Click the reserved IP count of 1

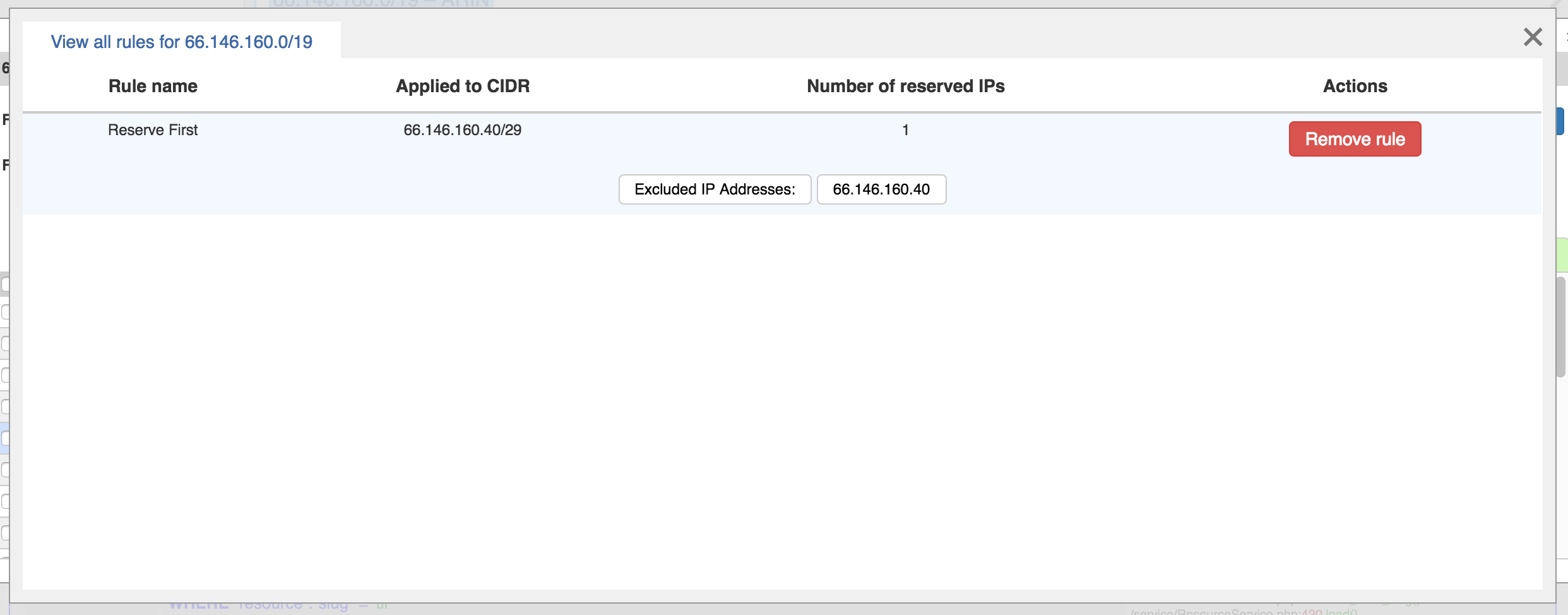coord(905,130)
